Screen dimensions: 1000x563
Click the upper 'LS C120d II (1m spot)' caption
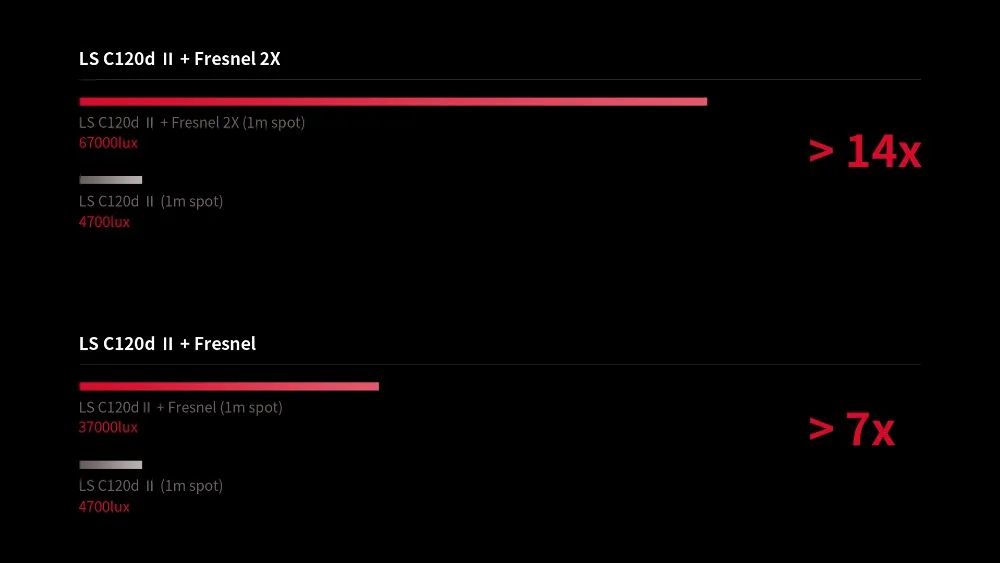tap(151, 201)
